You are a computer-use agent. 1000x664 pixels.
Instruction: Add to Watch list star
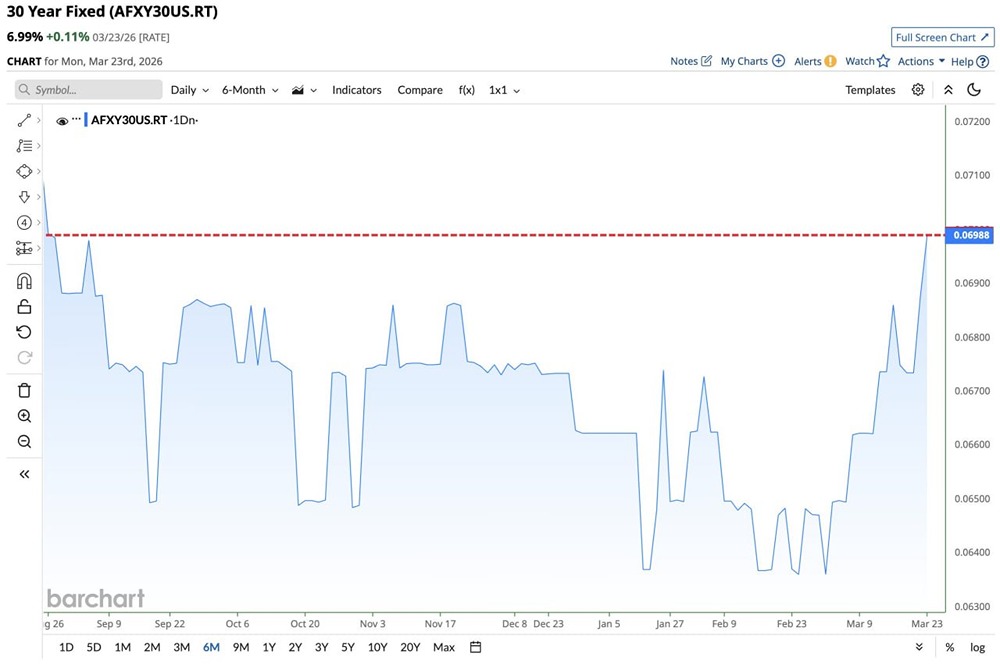click(x=867, y=61)
